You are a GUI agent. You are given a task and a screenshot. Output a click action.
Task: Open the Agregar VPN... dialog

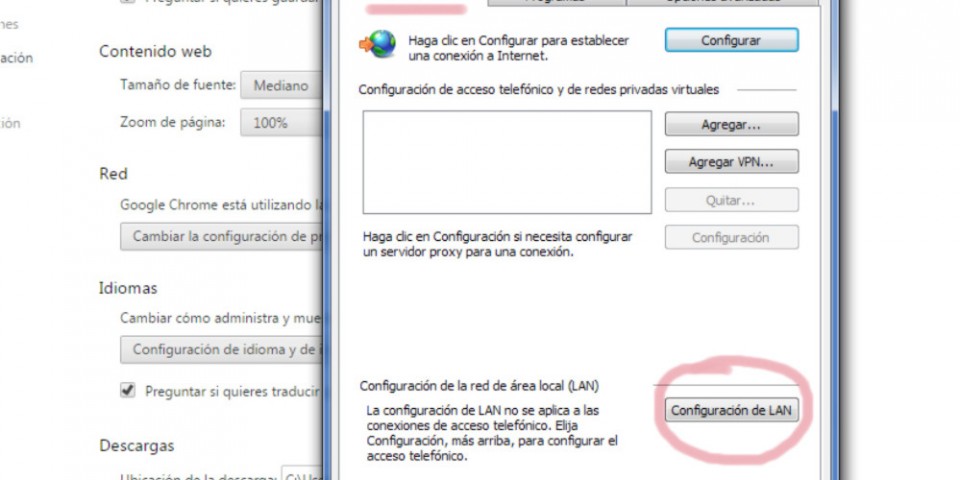(x=732, y=162)
